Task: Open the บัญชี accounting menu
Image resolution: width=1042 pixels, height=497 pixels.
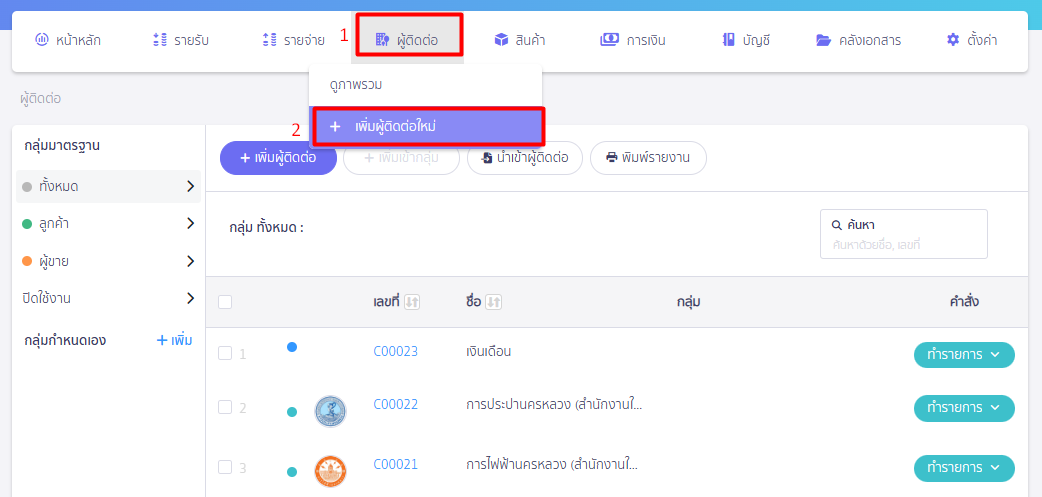Action: (746, 40)
